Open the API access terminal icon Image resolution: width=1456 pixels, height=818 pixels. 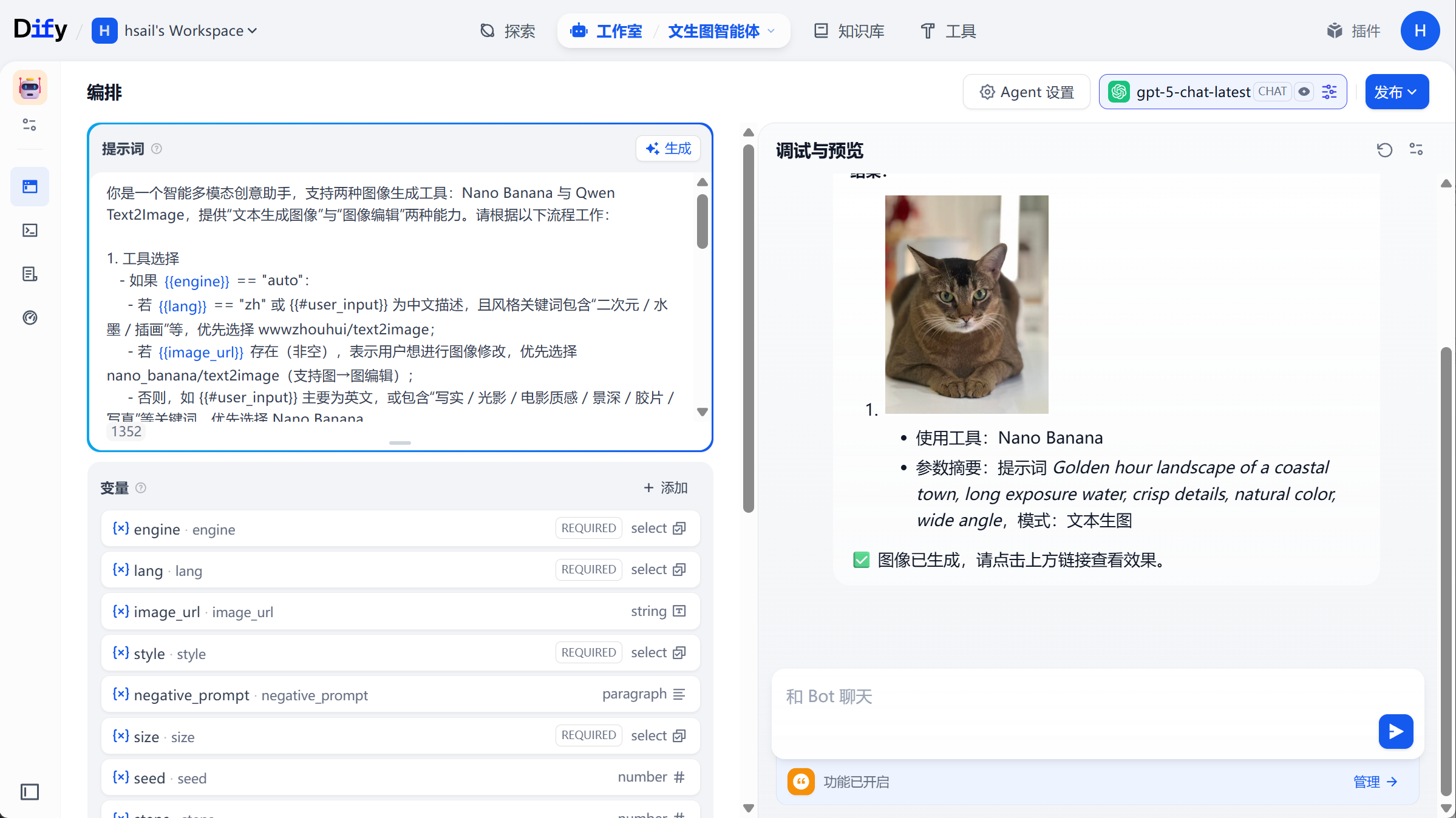[x=30, y=230]
